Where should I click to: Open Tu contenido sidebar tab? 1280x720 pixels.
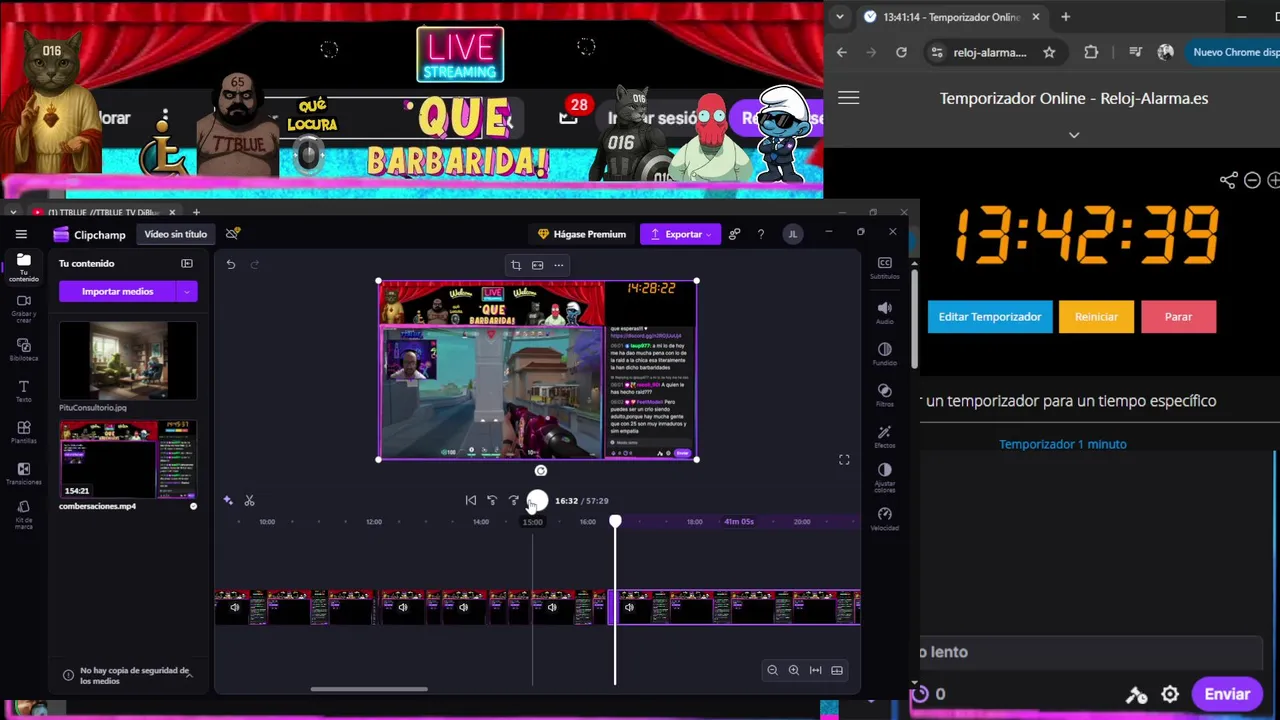[x=24, y=267]
